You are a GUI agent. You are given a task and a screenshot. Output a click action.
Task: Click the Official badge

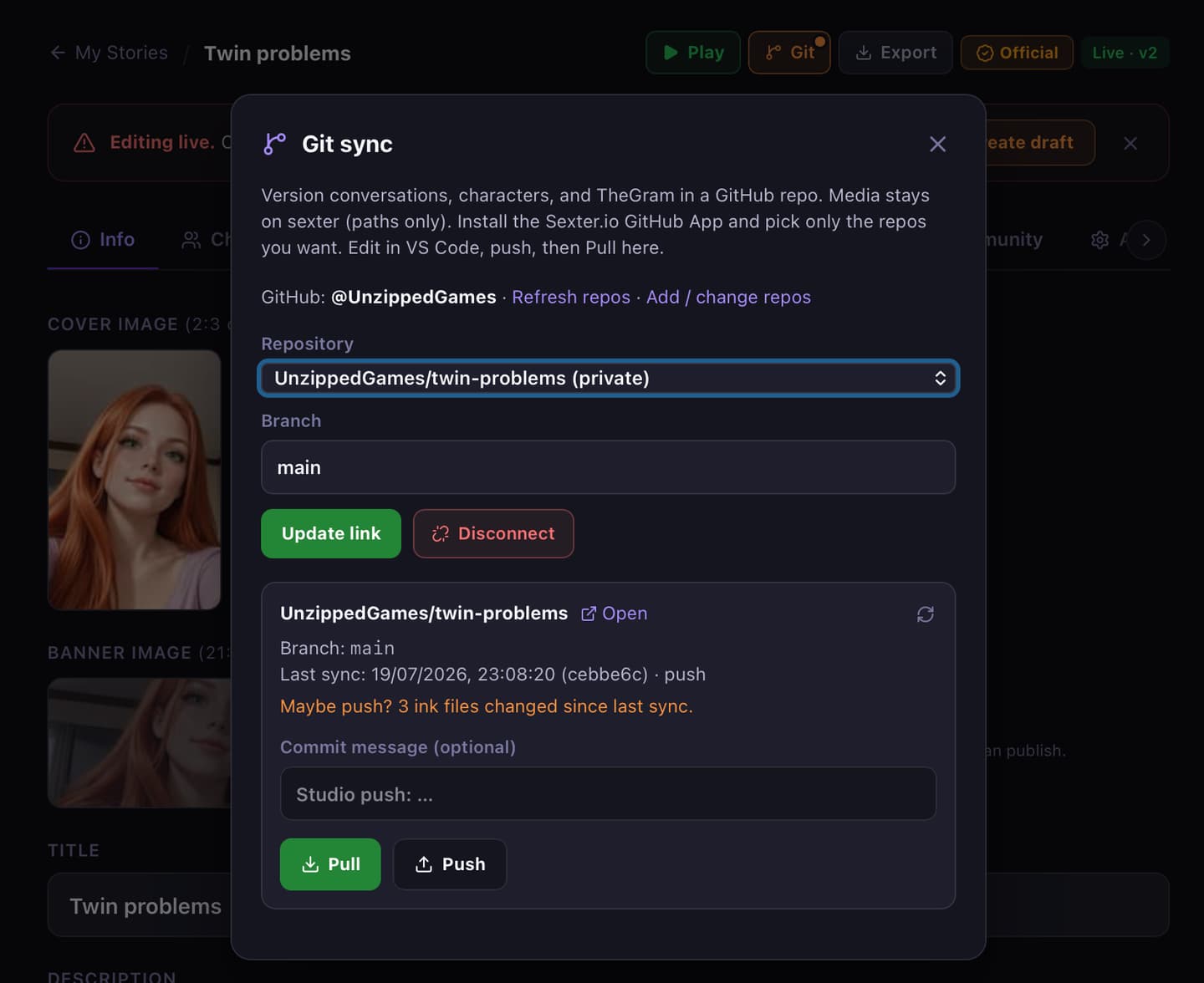pyautogui.click(x=1017, y=53)
